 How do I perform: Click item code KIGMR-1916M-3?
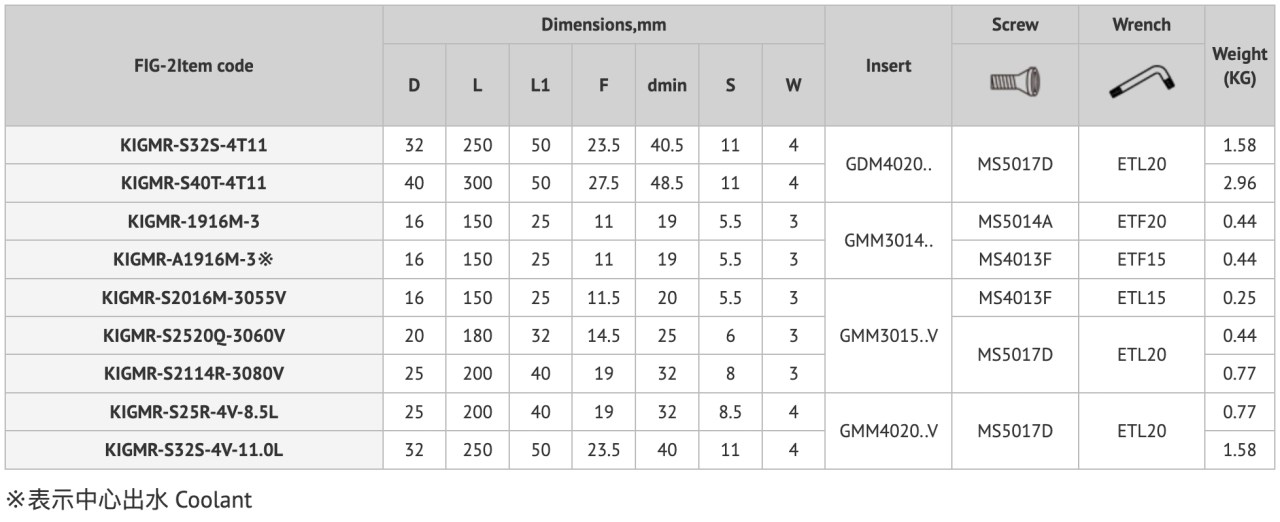[194, 222]
